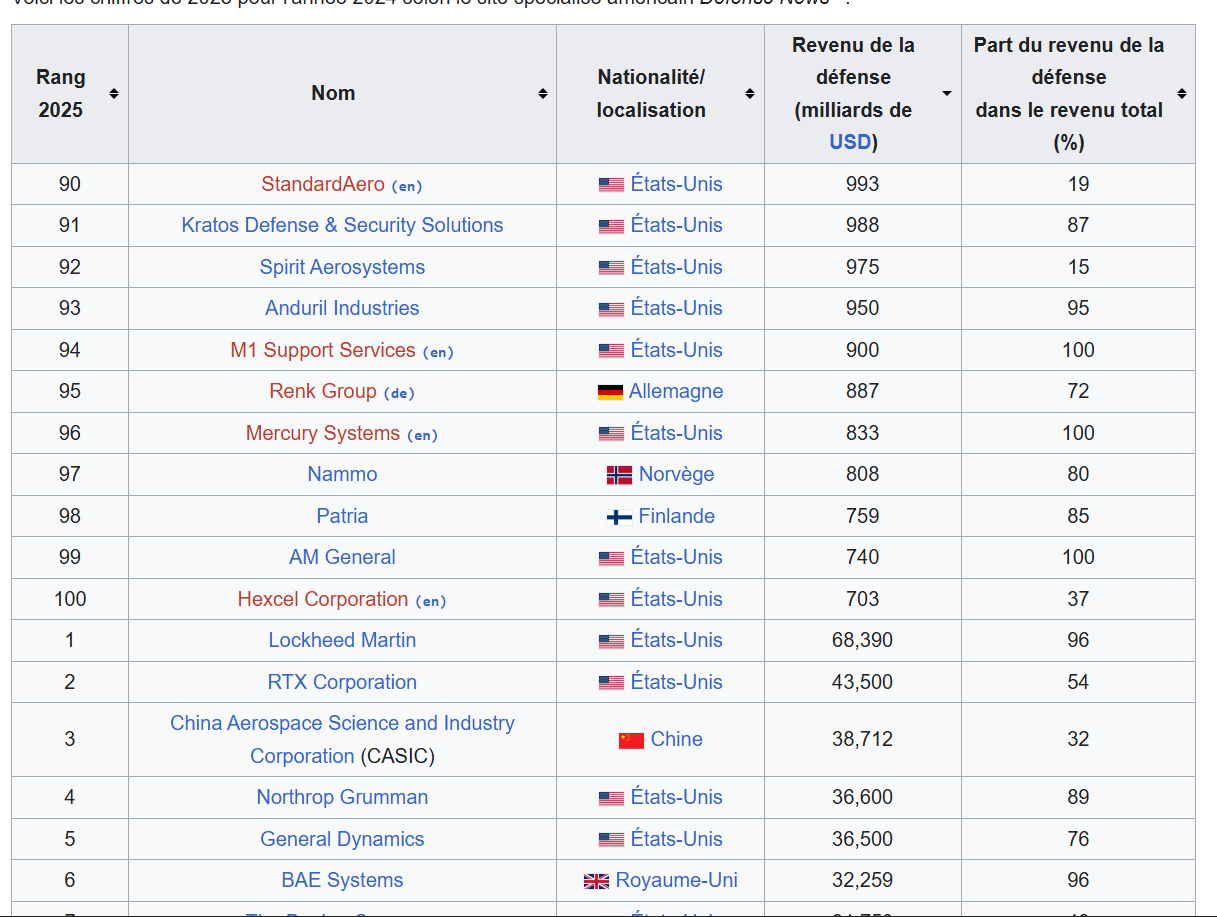The width and height of the screenshot is (1217, 917).
Task: Open Anduril Industries link
Action: pyautogui.click(x=342, y=308)
